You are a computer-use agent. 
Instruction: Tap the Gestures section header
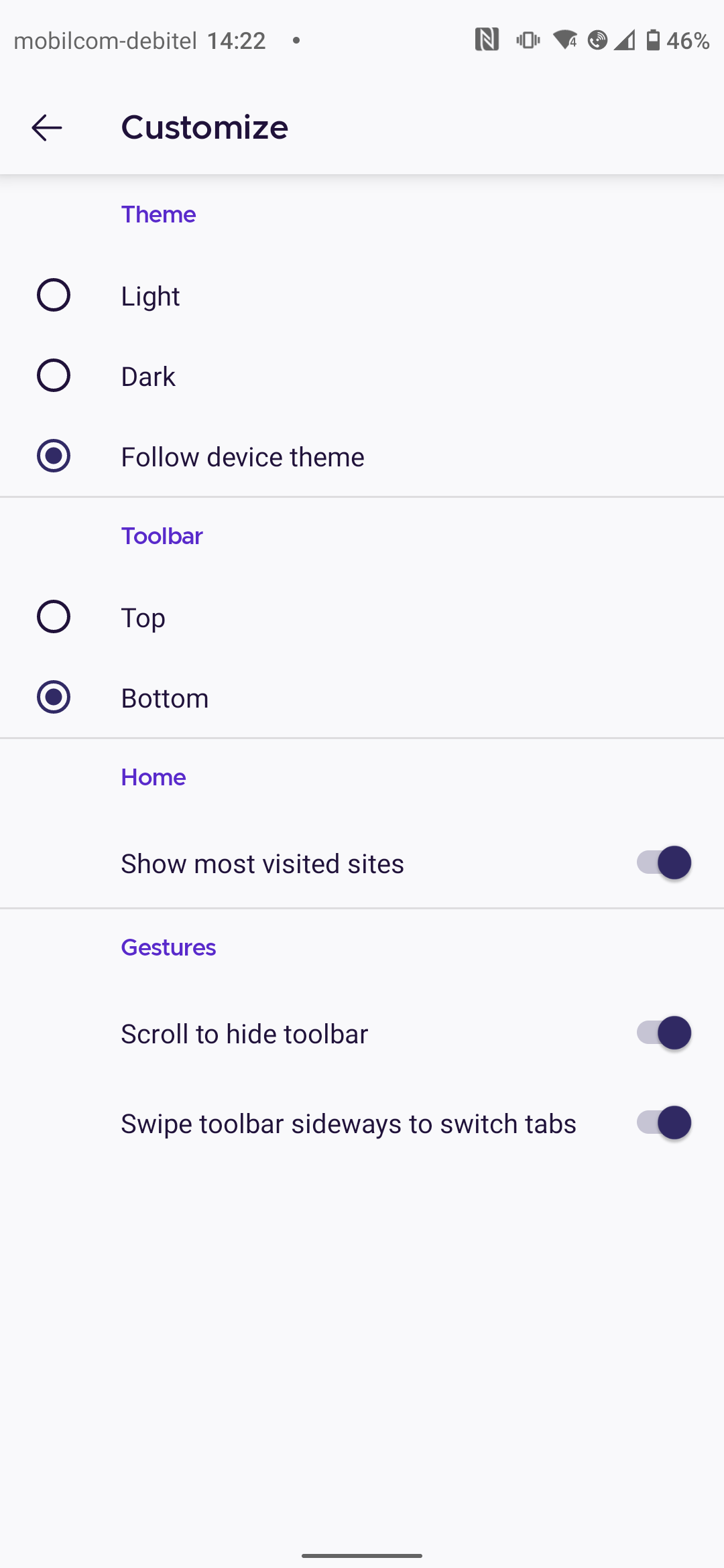[x=168, y=947]
